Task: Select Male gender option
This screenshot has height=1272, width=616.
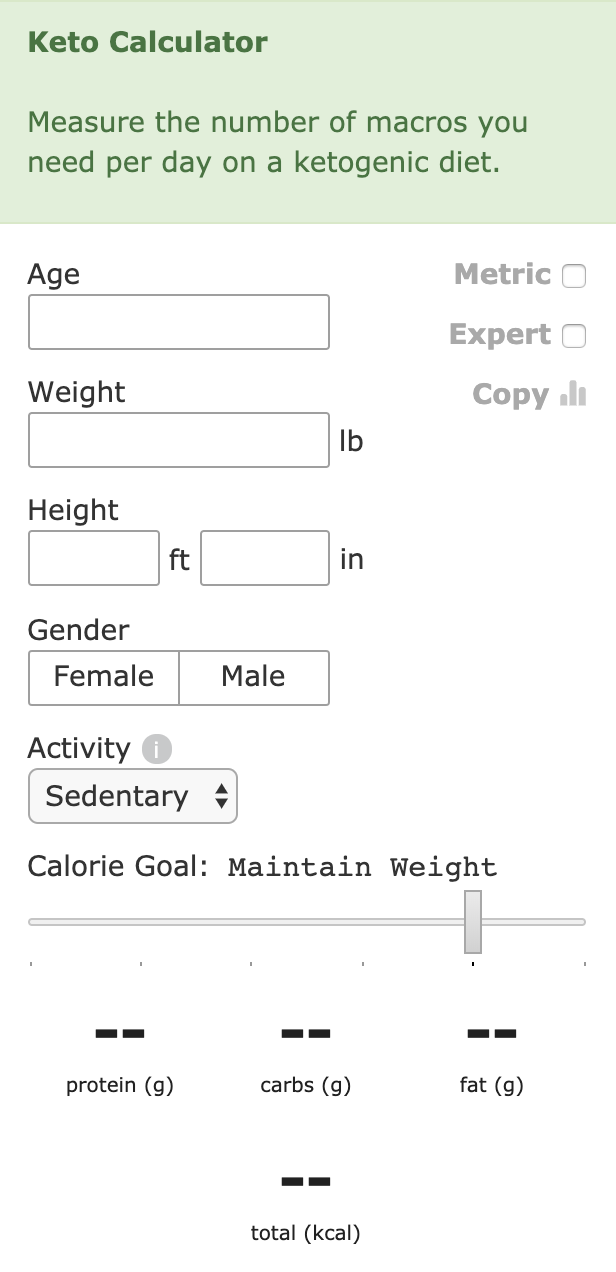Action: 254,677
